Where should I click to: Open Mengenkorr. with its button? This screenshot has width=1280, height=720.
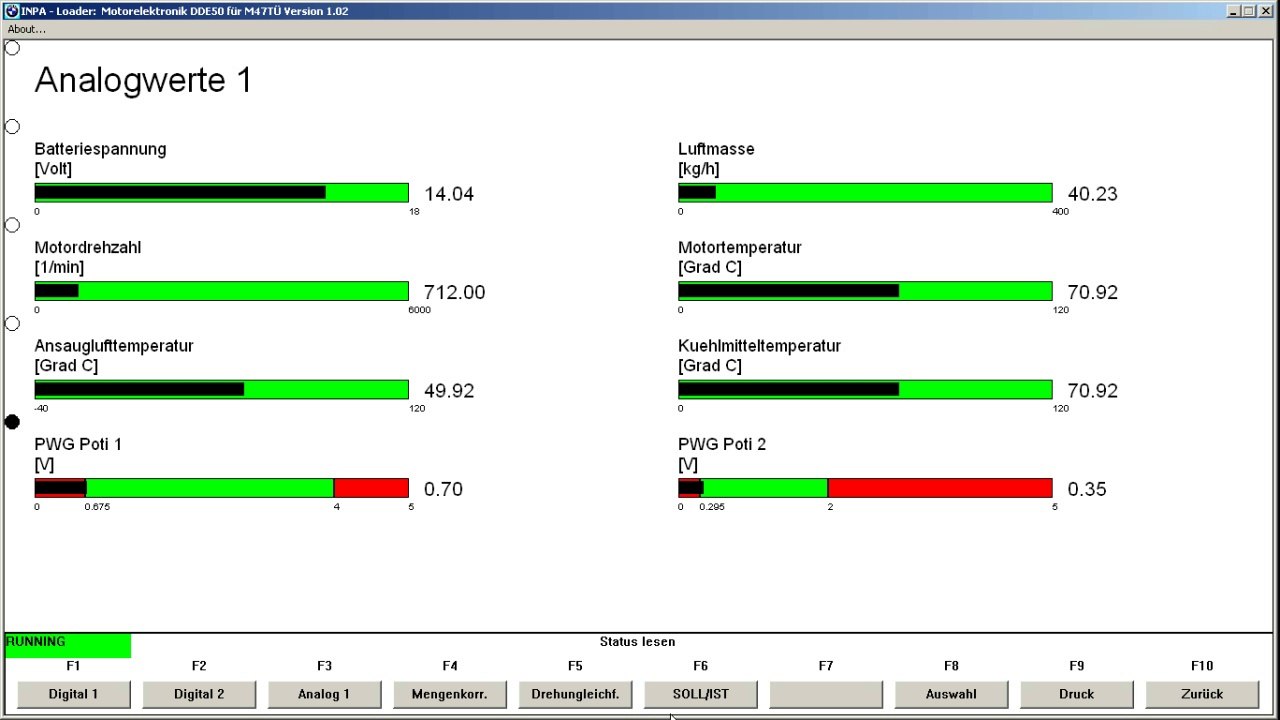450,694
